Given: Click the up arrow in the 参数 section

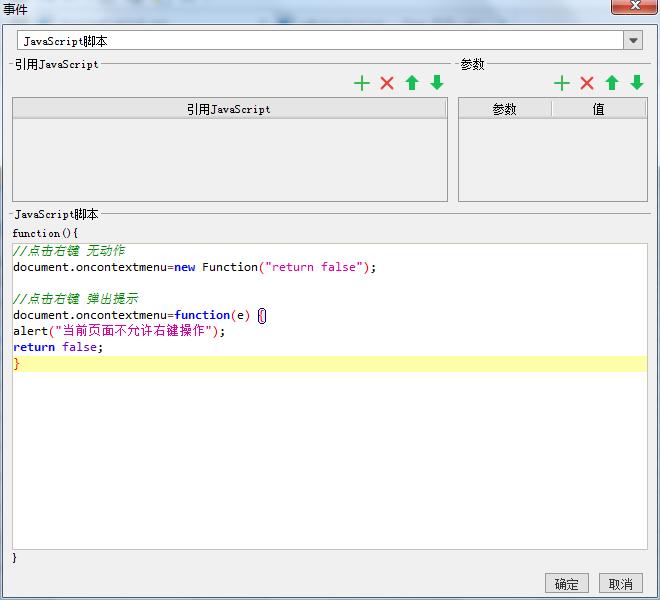Looking at the screenshot, I should (x=612, y=83).
